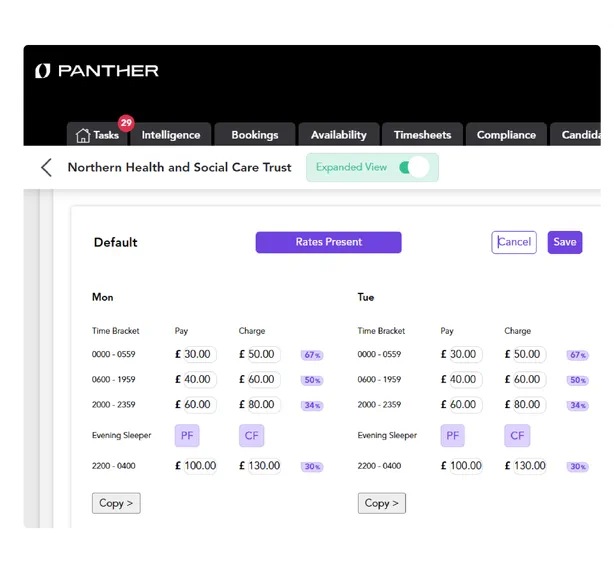Click Monday Evening Sleeper label
The image size is (614, 570).
click(x=121, y=435)
